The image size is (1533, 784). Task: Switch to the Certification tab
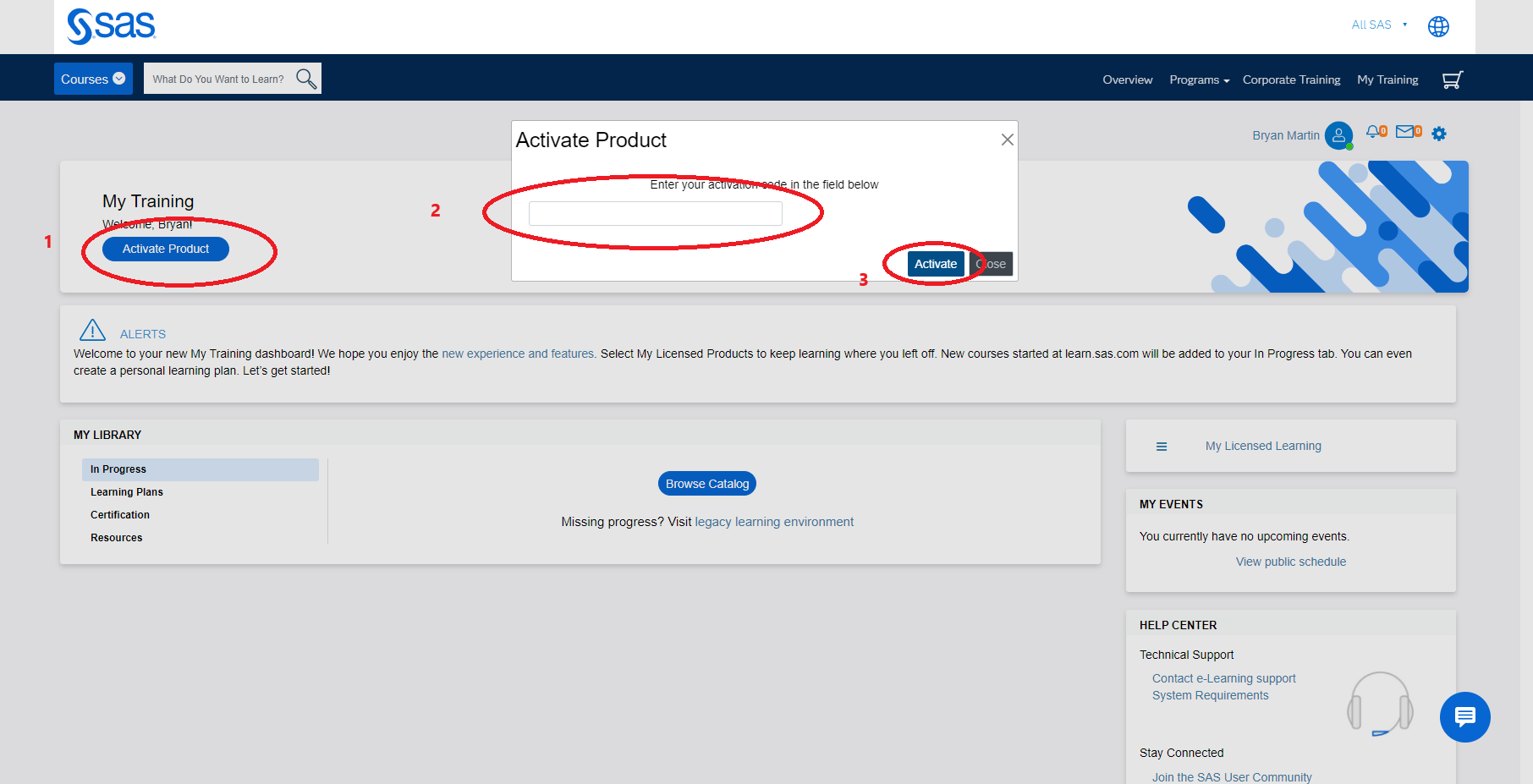coord(119,514)
